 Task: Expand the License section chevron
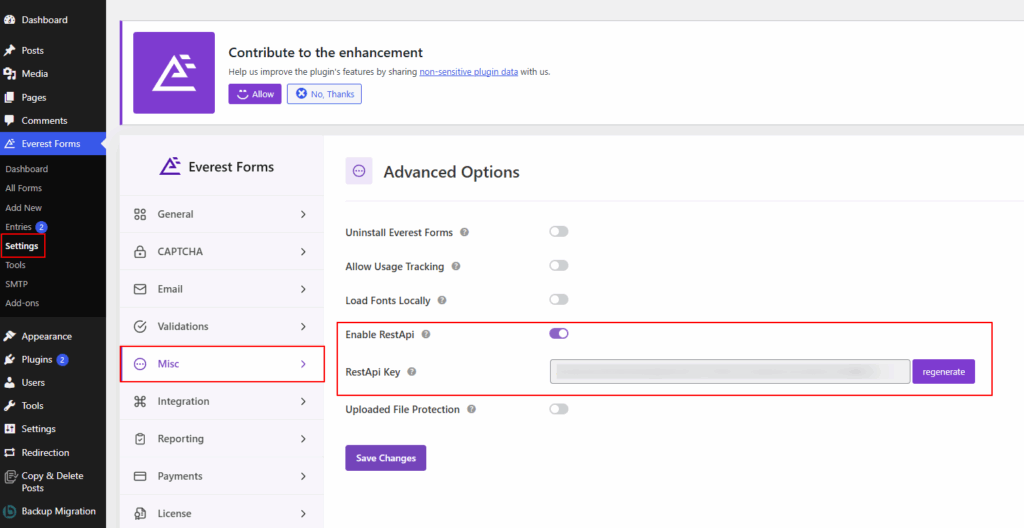point(303,514)
